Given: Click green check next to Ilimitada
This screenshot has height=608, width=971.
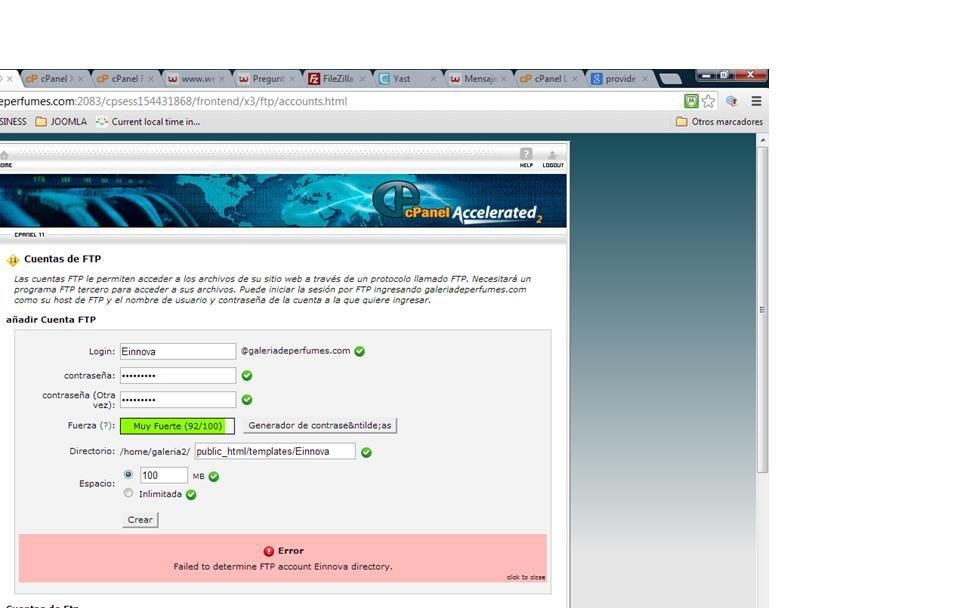Looking at the screenshot, I should tap(191, 494).
